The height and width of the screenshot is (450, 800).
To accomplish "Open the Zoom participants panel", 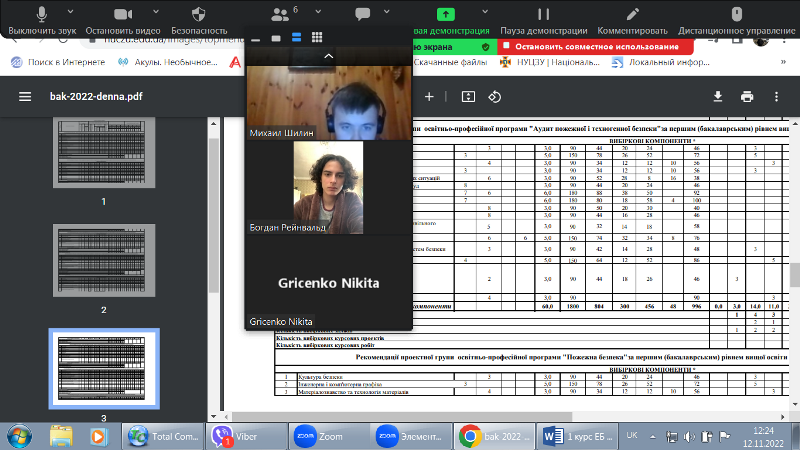I will tap(281, 15).
